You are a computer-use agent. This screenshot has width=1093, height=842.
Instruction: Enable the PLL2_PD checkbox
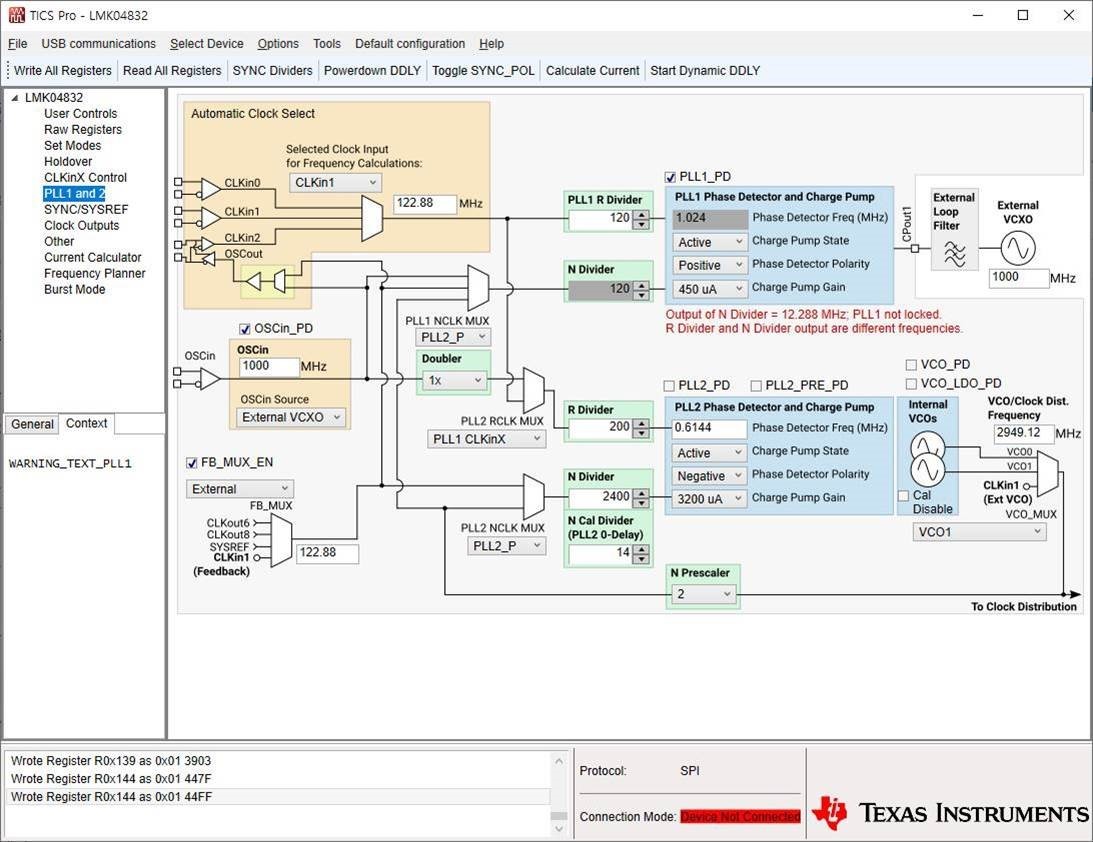click(669, 385)
